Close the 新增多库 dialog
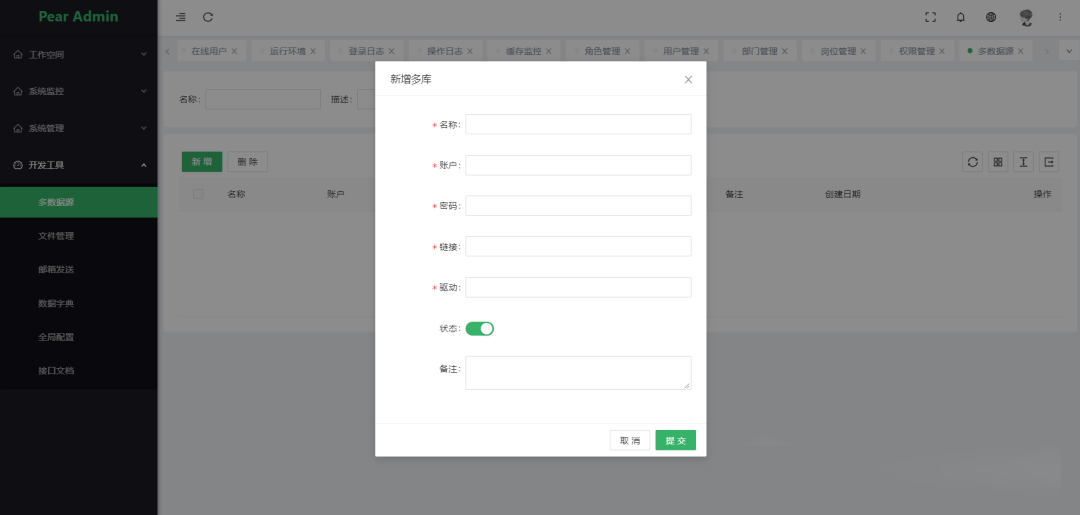This screenshot has width=1080, height=515. [688, 79]
